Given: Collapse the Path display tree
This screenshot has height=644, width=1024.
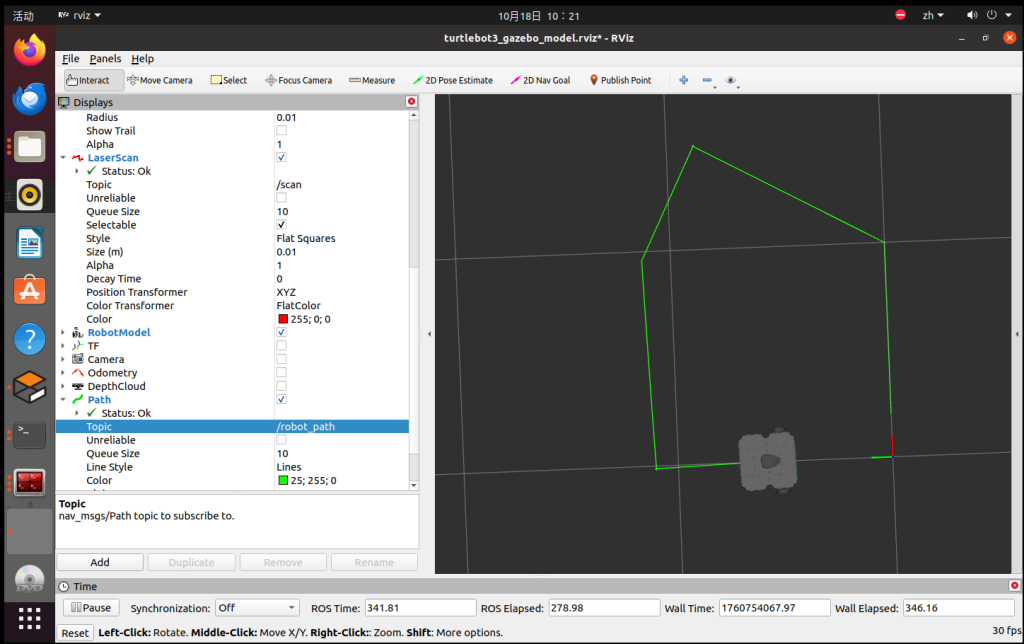Looking at the screenshot, I should click(x=64, y=400).
